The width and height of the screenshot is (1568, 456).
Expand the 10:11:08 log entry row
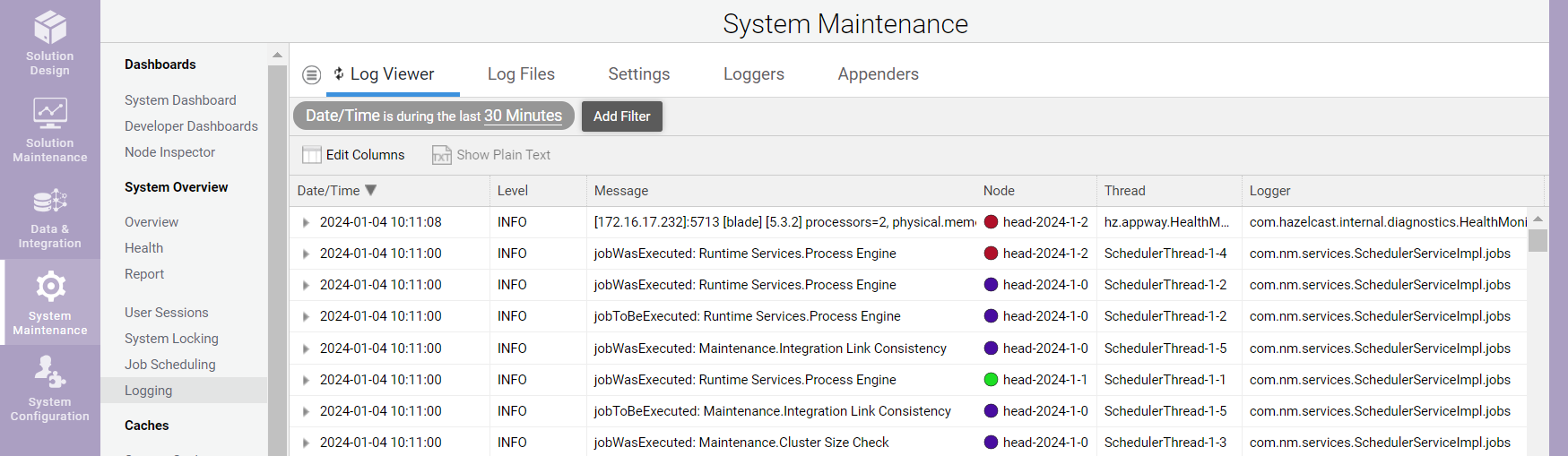pos(306,223)
